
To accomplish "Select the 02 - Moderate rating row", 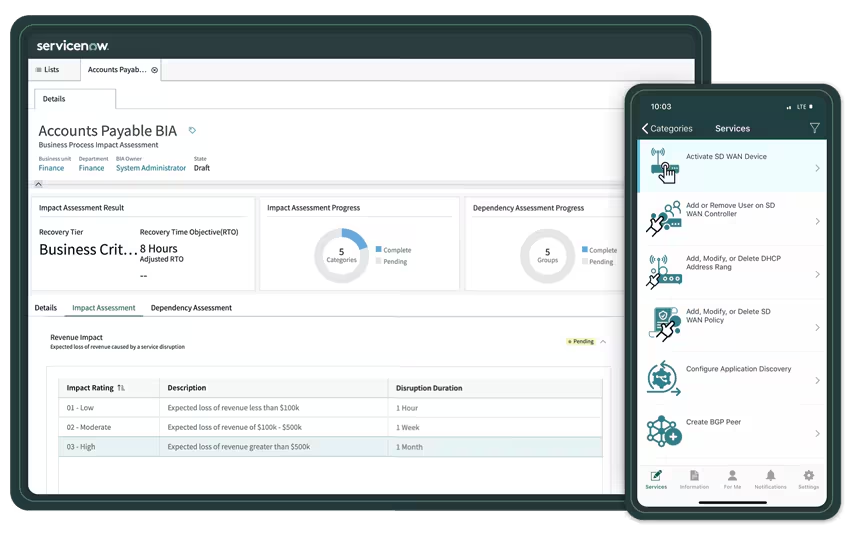I will point(330,427).
